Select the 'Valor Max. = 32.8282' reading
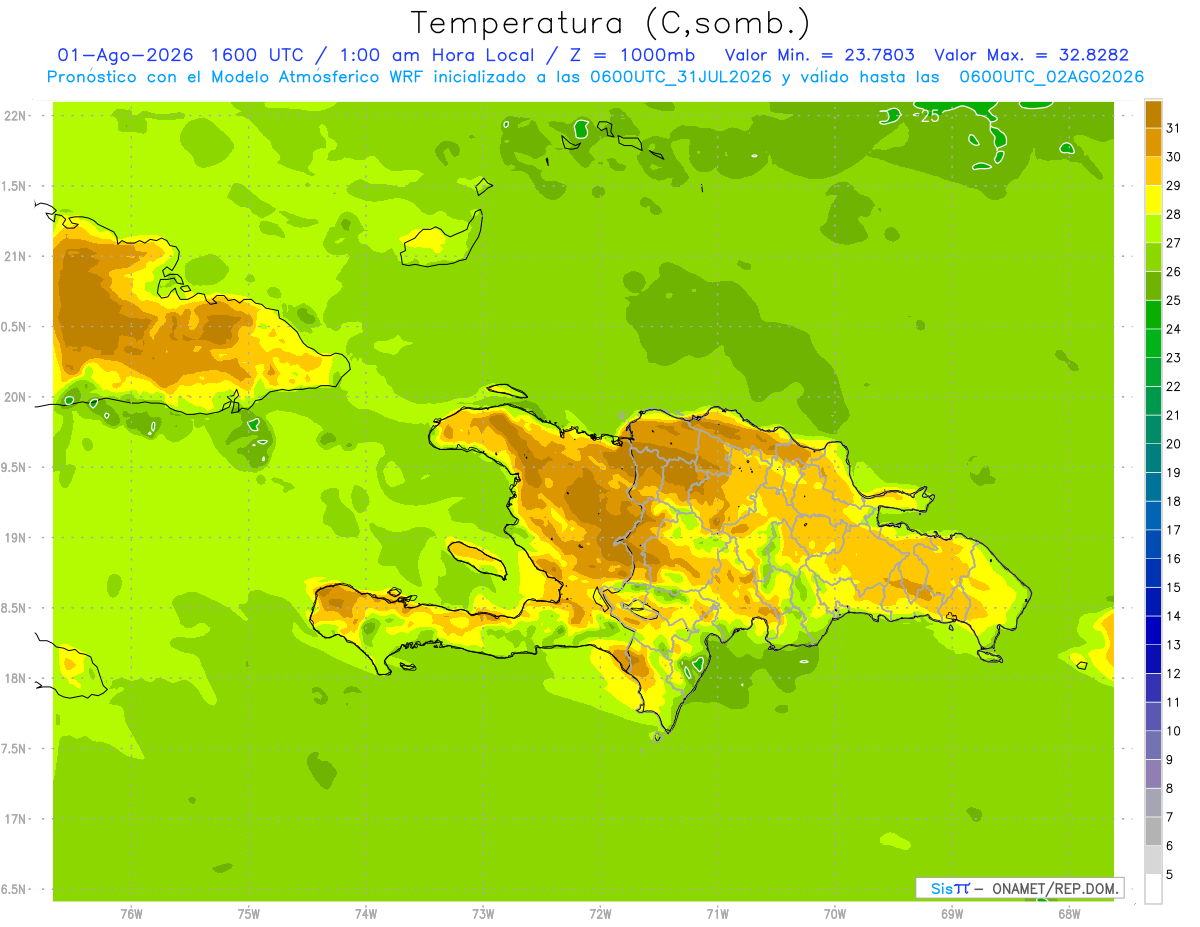The image size is (1200, 927). [1031, 55]
